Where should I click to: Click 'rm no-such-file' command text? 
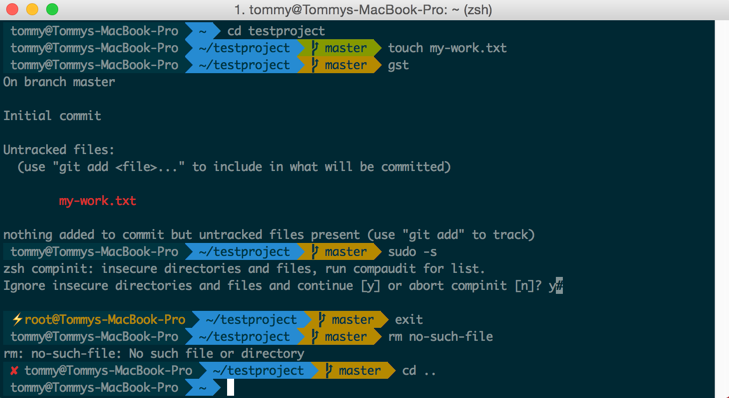440,336
